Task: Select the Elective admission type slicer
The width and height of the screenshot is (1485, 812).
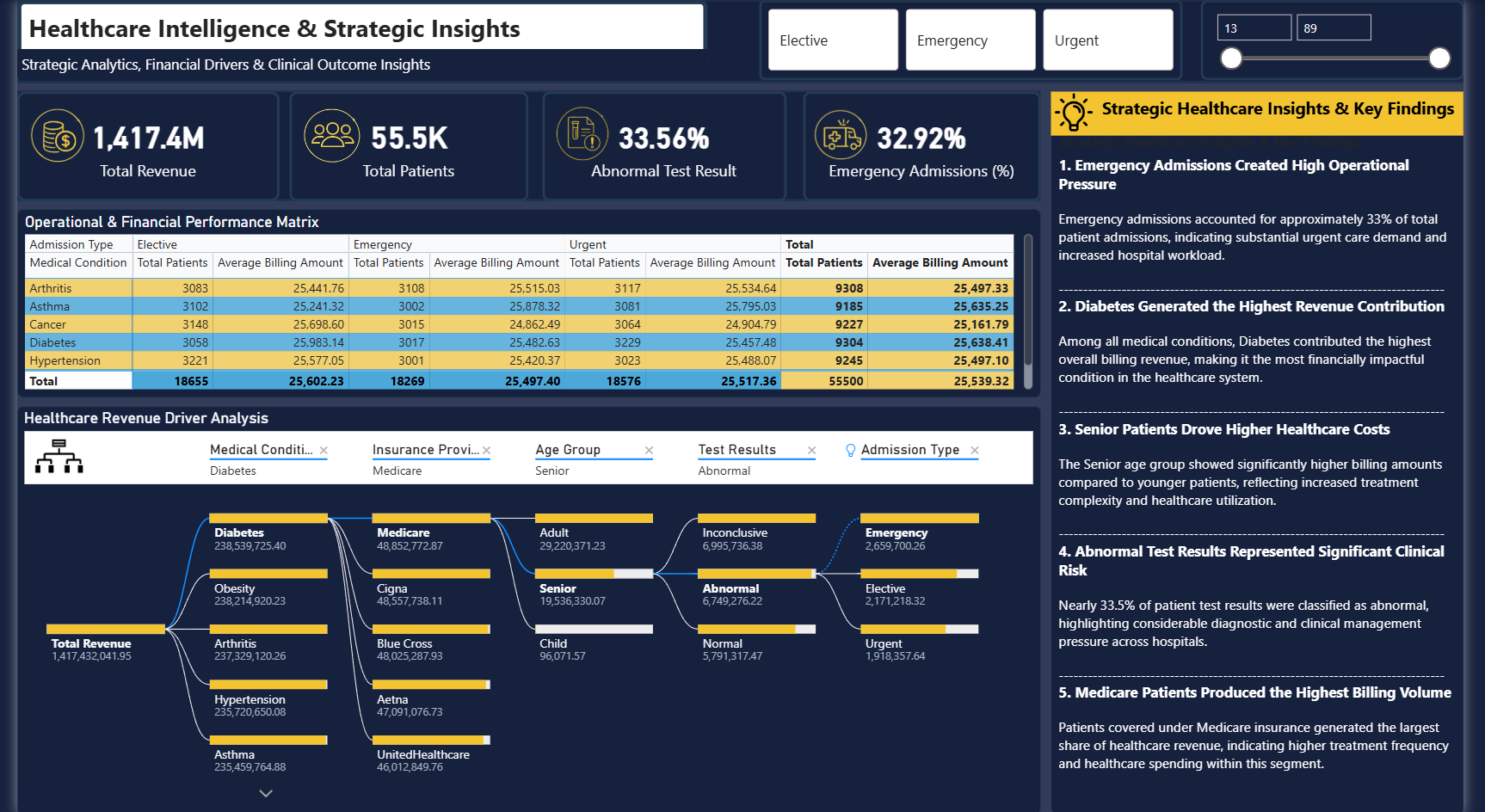Action: pyautogui.click(x=833, y=40)
